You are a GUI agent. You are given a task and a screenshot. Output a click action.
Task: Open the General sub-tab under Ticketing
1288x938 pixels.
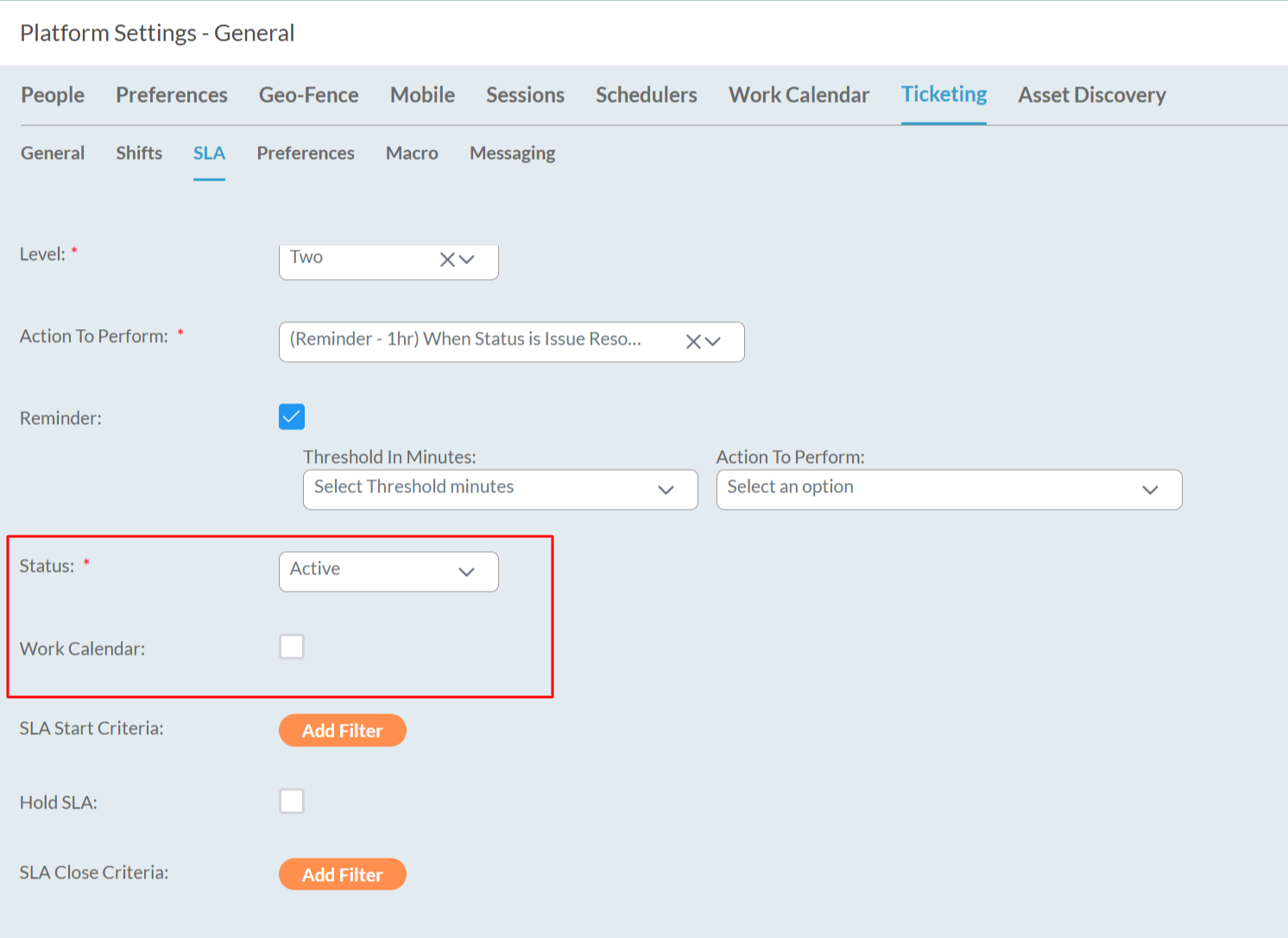53,153
